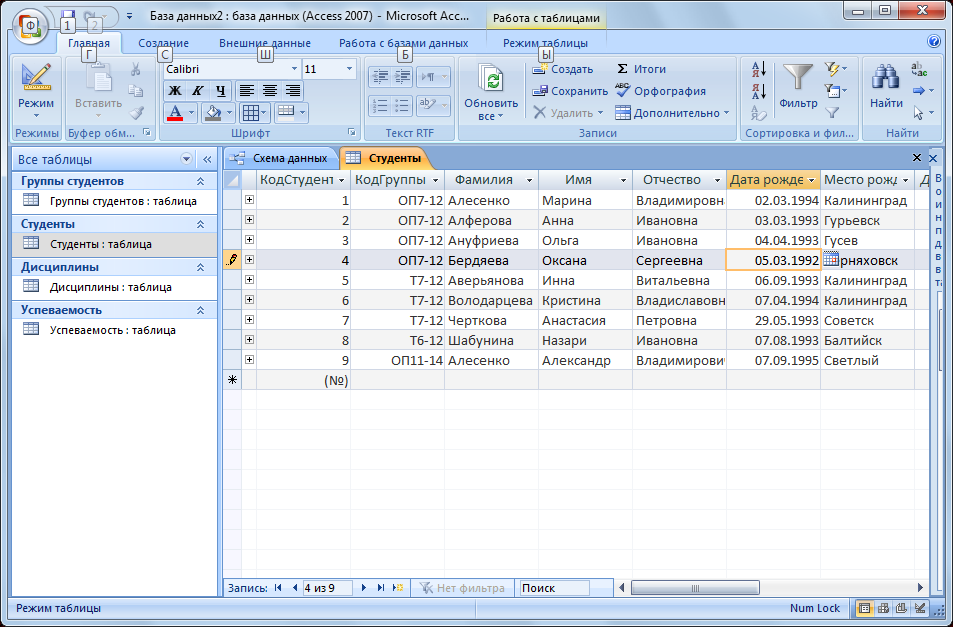
Task: Click new blank record navigation icon
Action: pyautogui.click(x=398, y=588)
